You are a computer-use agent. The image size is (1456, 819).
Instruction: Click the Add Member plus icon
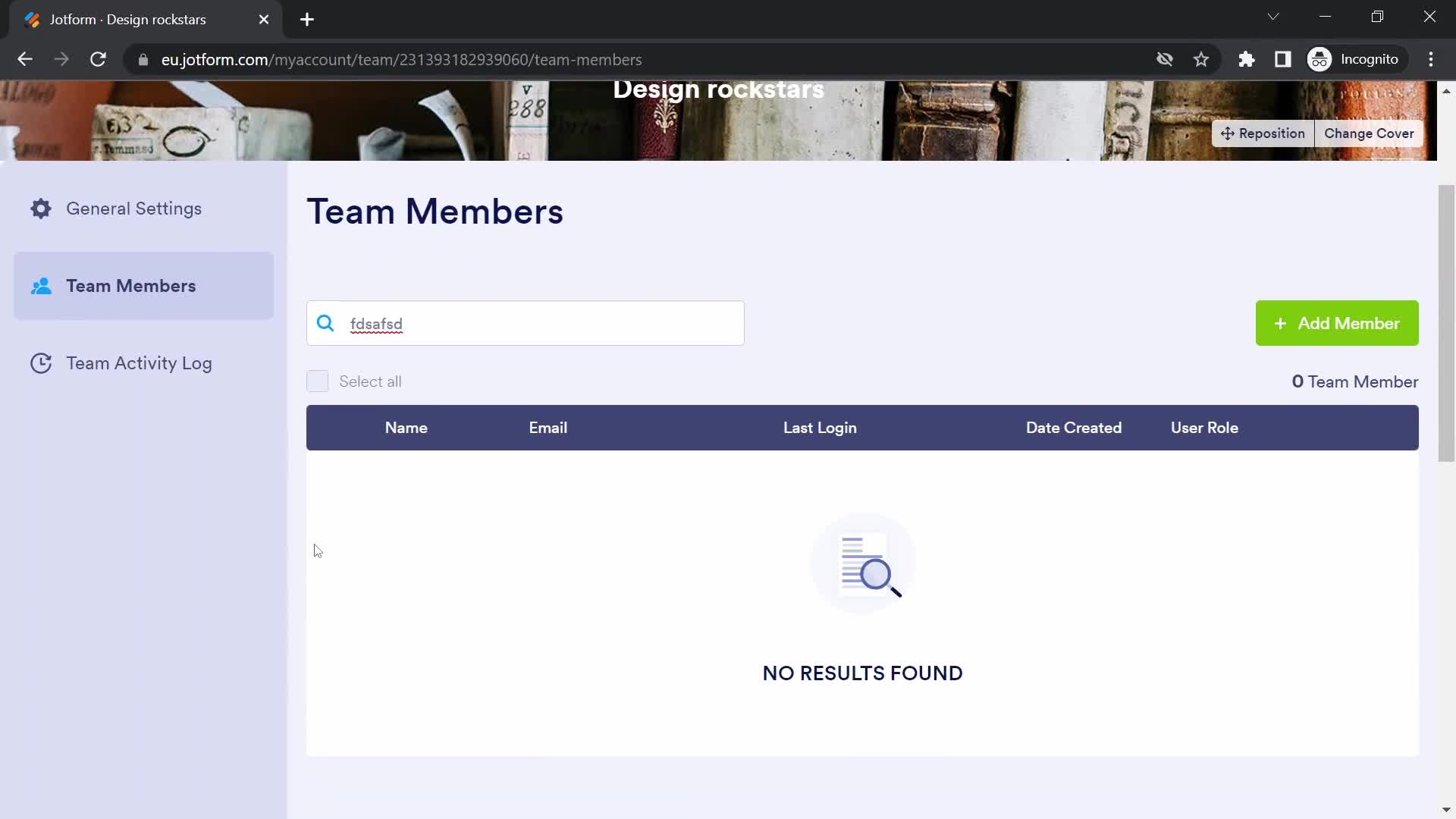pos(1280,323)
